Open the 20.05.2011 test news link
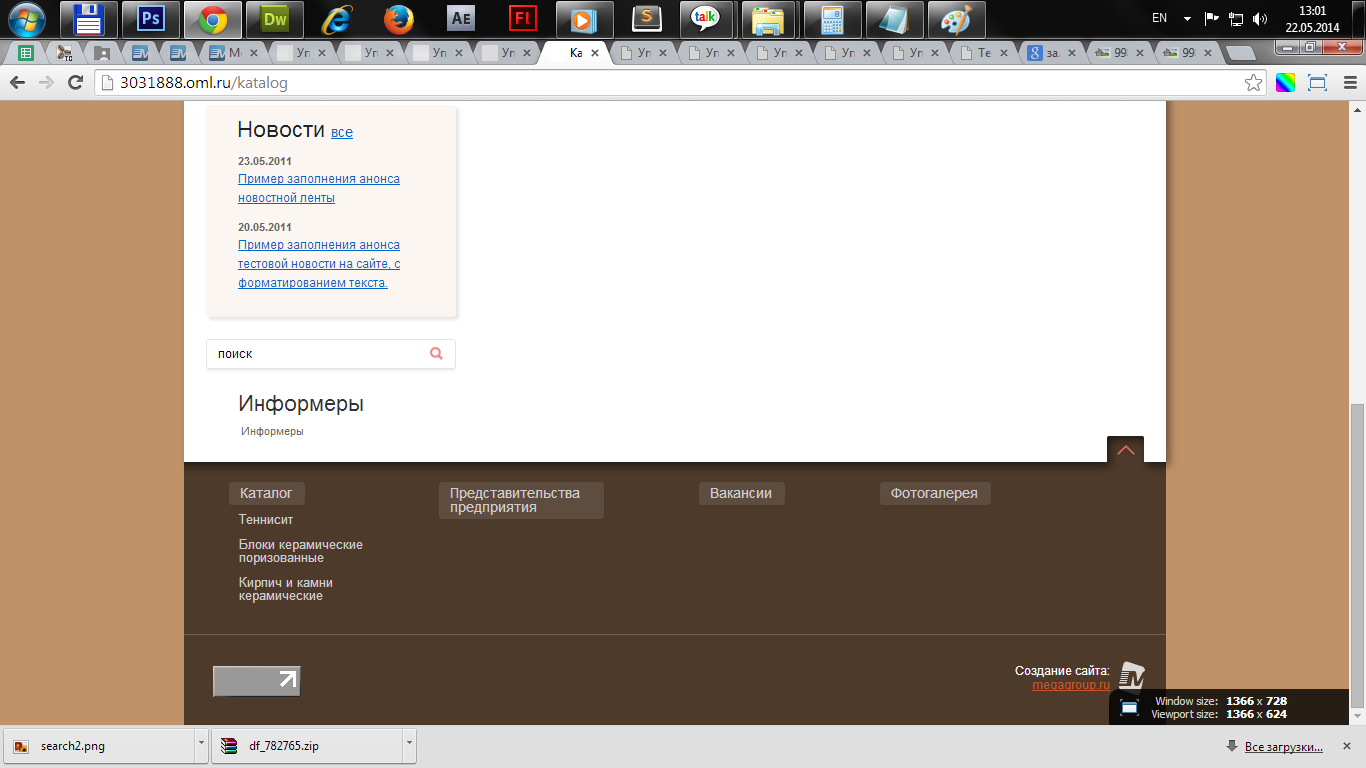The width and height of the screenshot is (1366, 768). [319, 263]
